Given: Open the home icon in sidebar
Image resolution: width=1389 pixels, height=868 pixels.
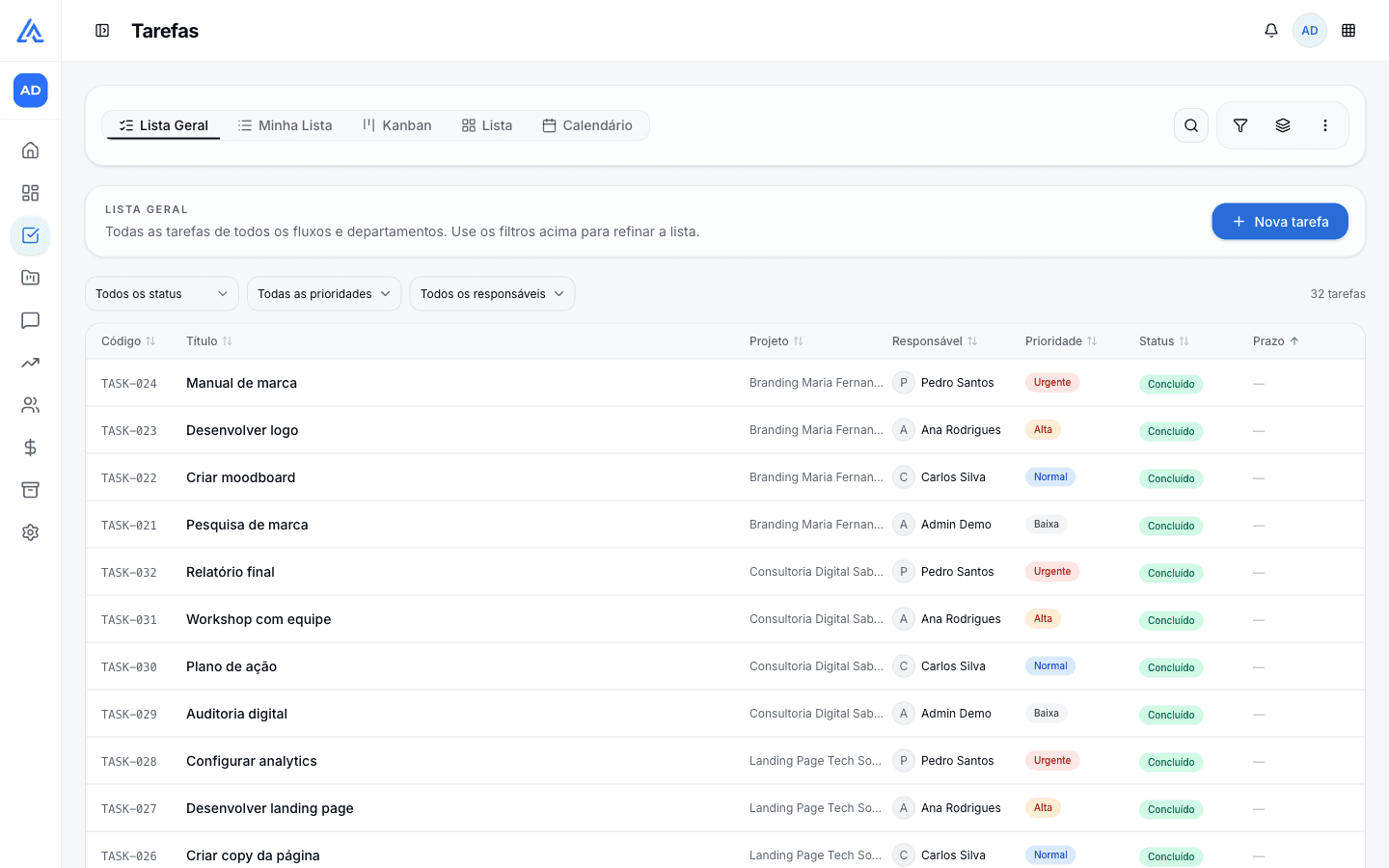Looking at the screenshot, I should click(x=31, y=150).
